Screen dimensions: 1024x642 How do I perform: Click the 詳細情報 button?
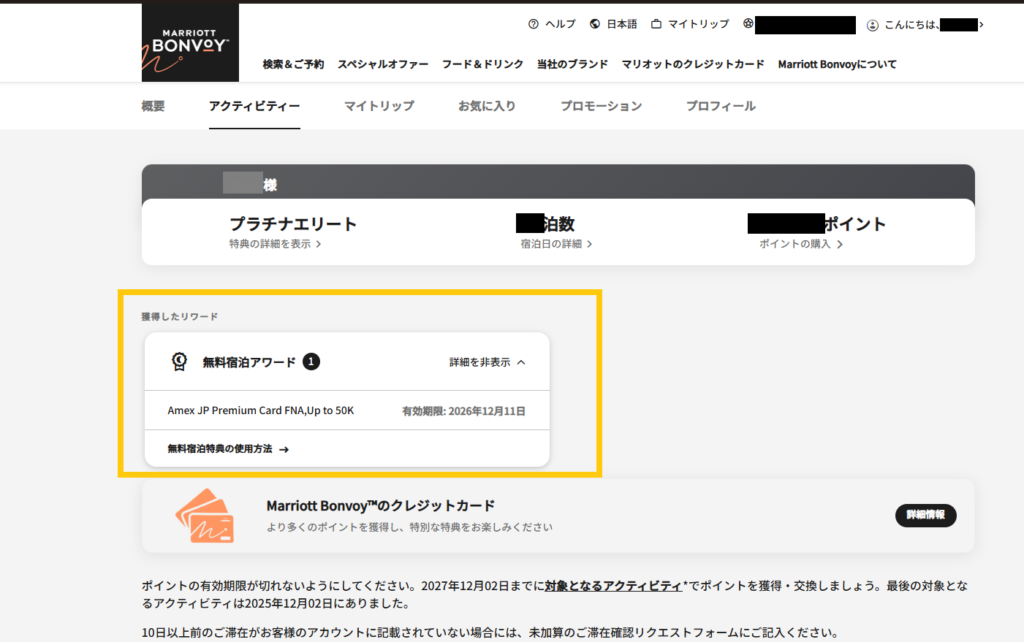pos(925,515)
